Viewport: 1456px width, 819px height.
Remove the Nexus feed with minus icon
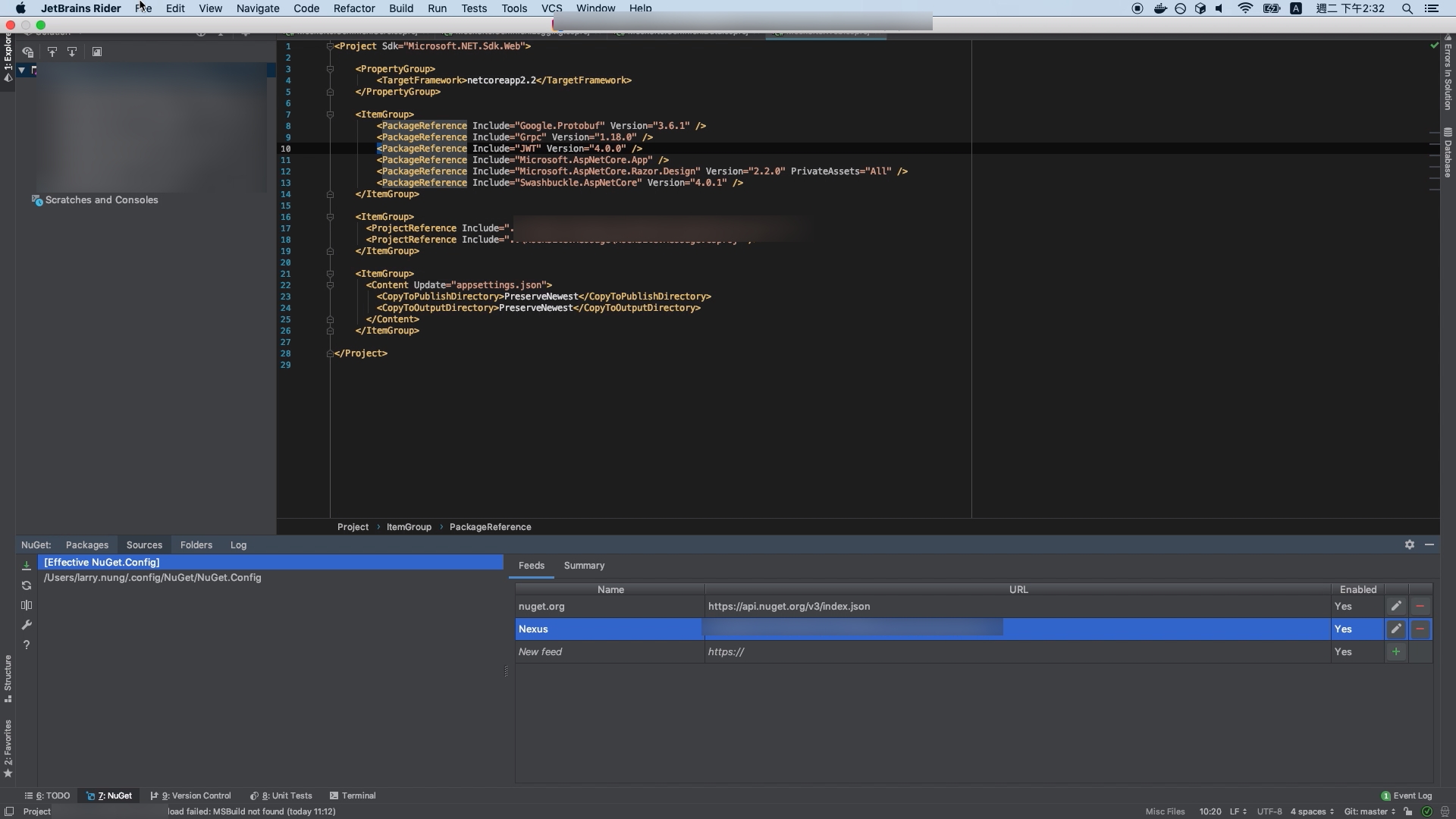point(1420,629)
